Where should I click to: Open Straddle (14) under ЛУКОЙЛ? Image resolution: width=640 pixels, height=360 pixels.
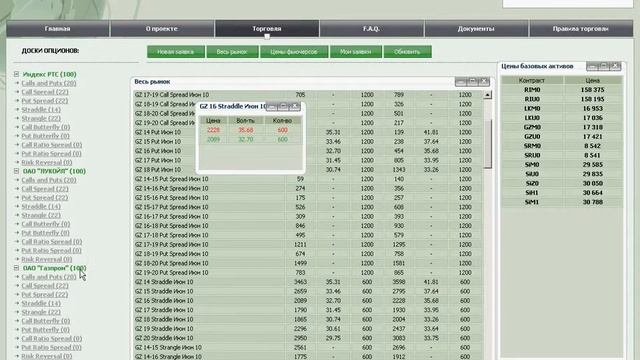pyautogui.click(x=41, y=206)
